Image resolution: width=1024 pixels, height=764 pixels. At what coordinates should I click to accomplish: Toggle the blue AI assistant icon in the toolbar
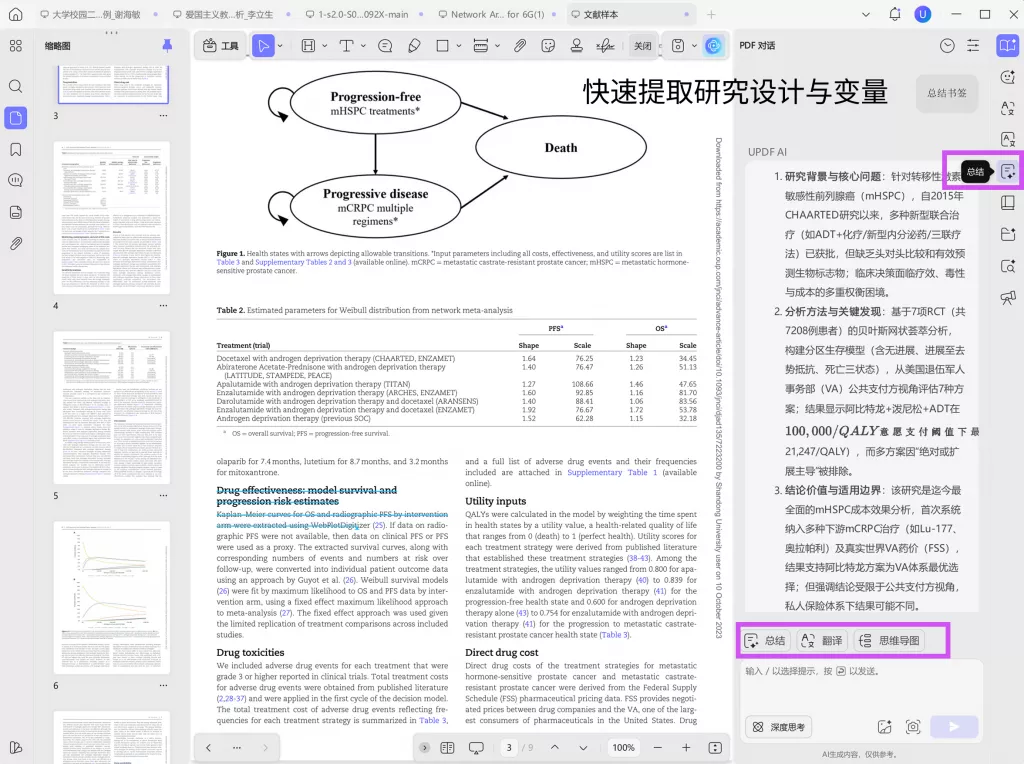[x=712, y=45]
